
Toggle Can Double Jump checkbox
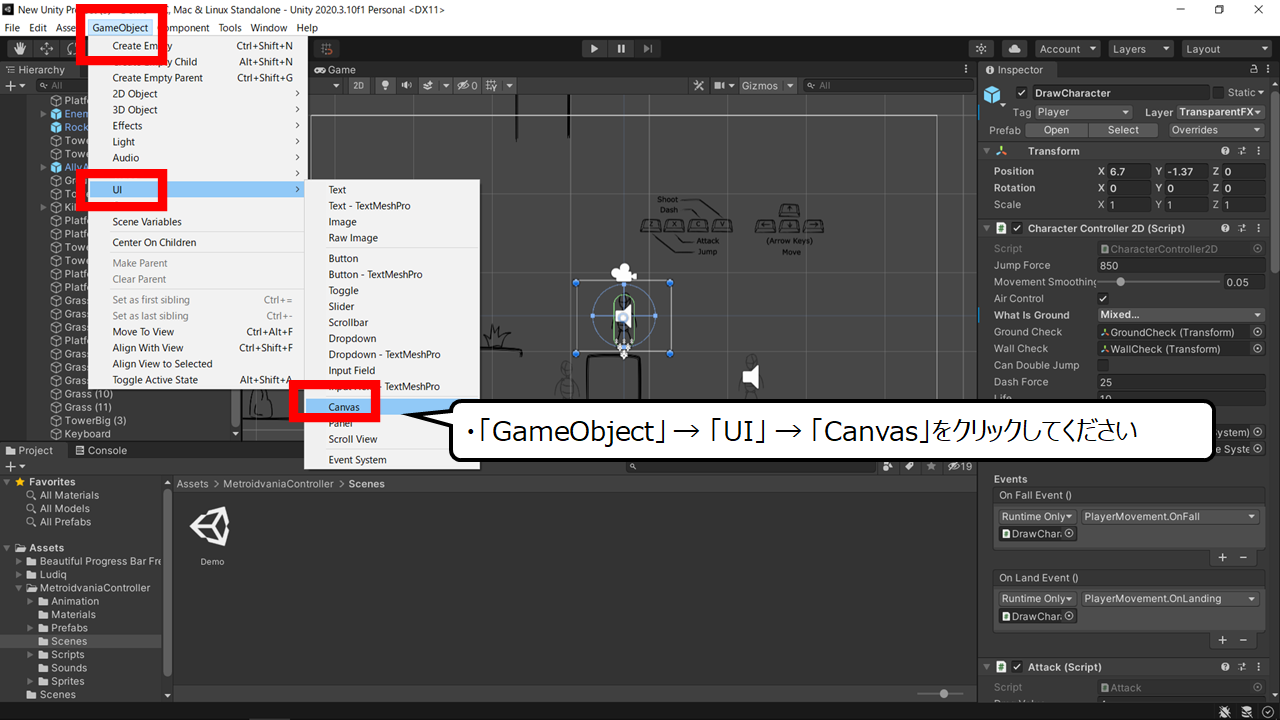tap(1103, 365)
